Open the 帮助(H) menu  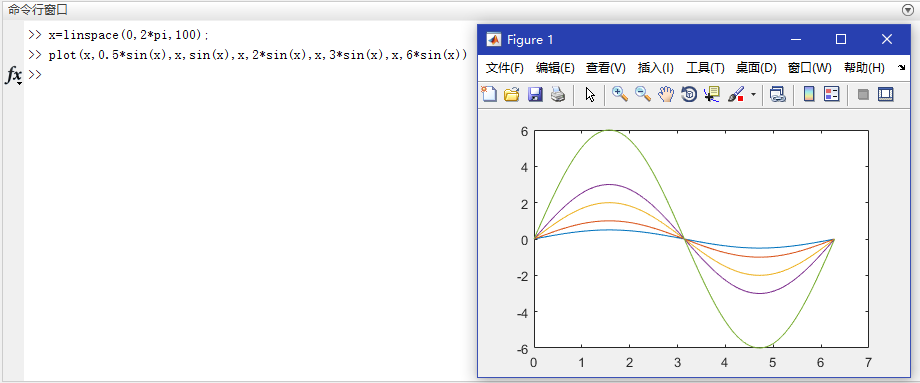pos(864,68)
